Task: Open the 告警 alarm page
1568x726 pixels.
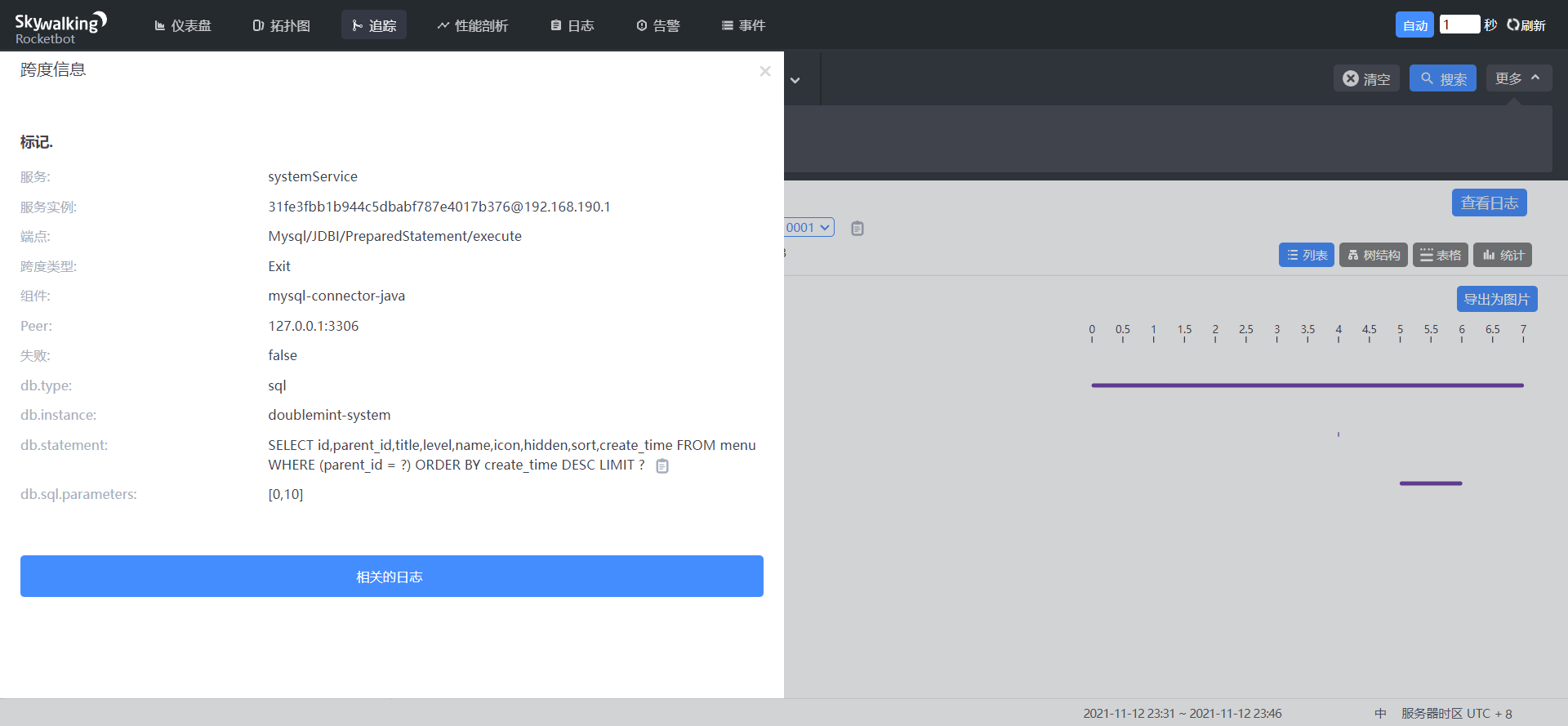Action: coord(658,25)
